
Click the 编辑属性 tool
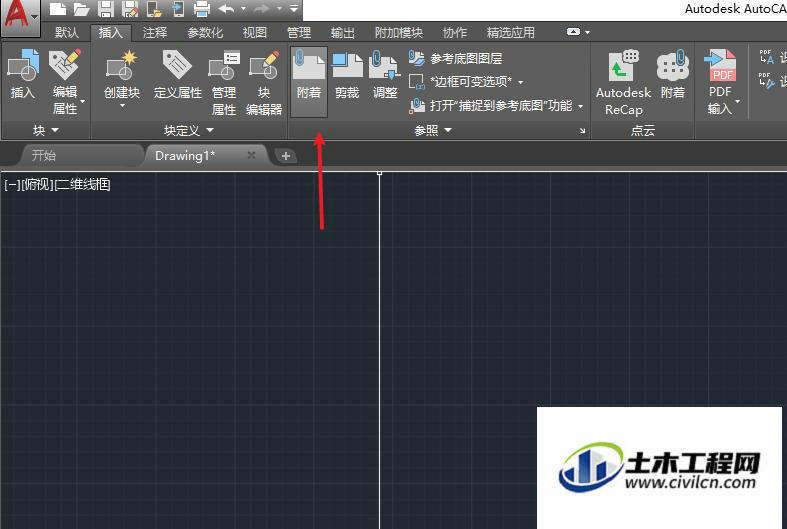(x=65, y=82)
